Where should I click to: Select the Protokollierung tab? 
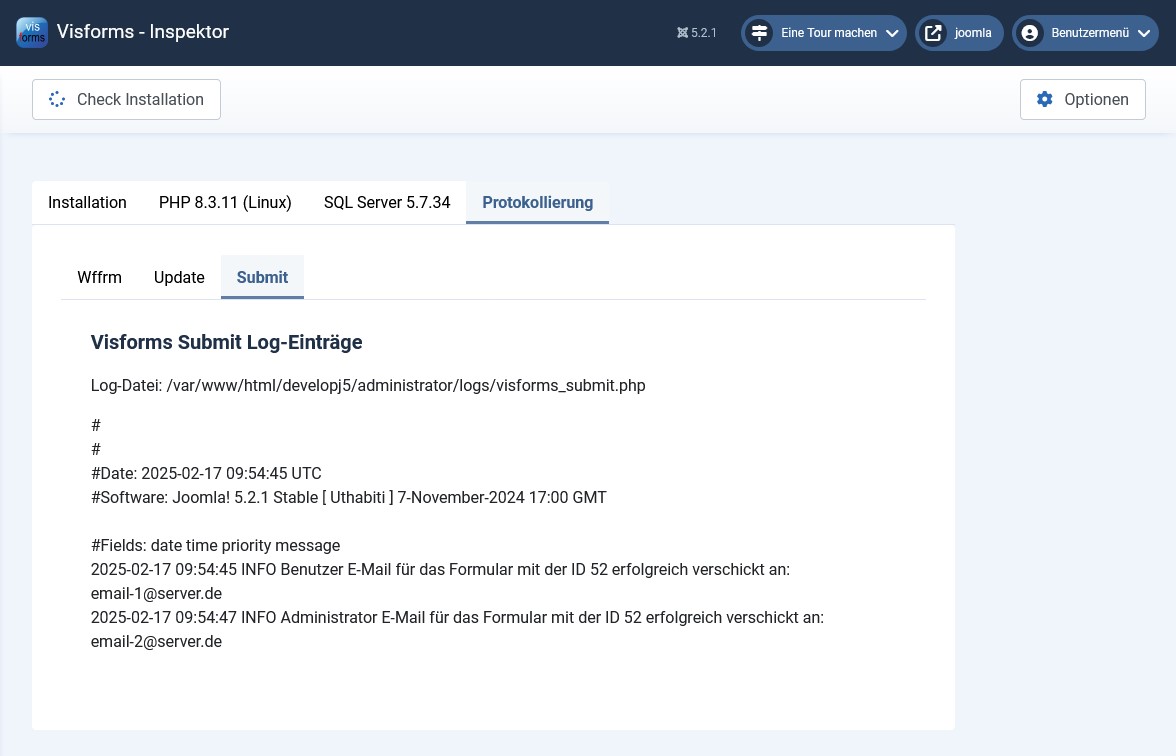(537, 202)
